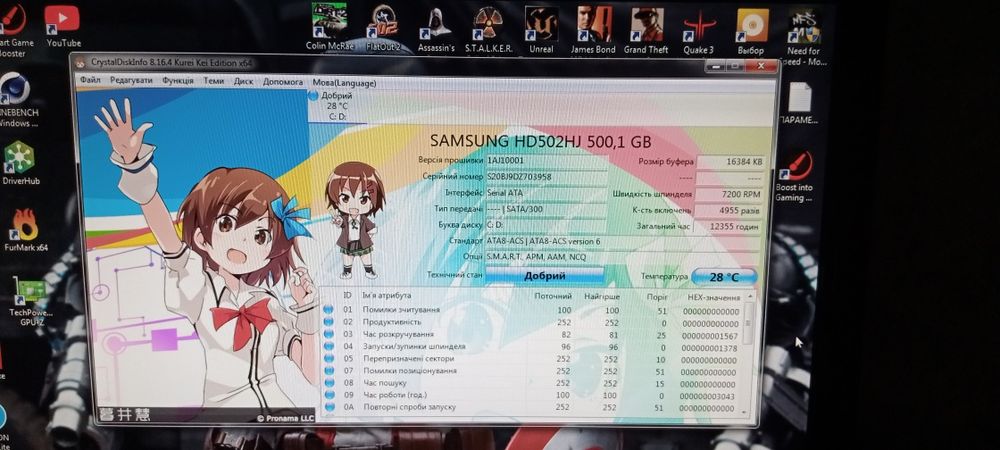The height and width of the screenshot is (450, 1000).
Task: Launch the Colin McRae game shortcut
Action: click(329, 27)
